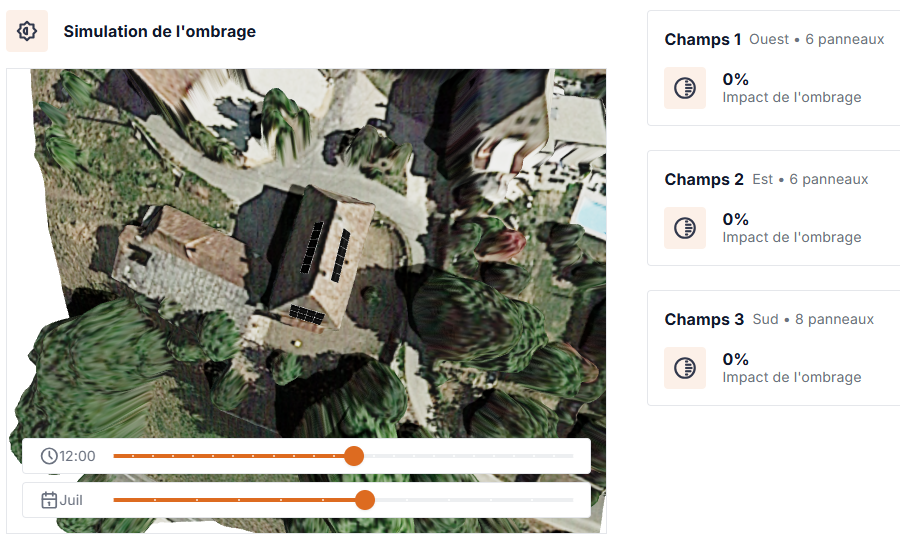This screenshot has width=900, height=546.
Task: Click the west-facing solar panel array on roof
Action: coord(313,248)
